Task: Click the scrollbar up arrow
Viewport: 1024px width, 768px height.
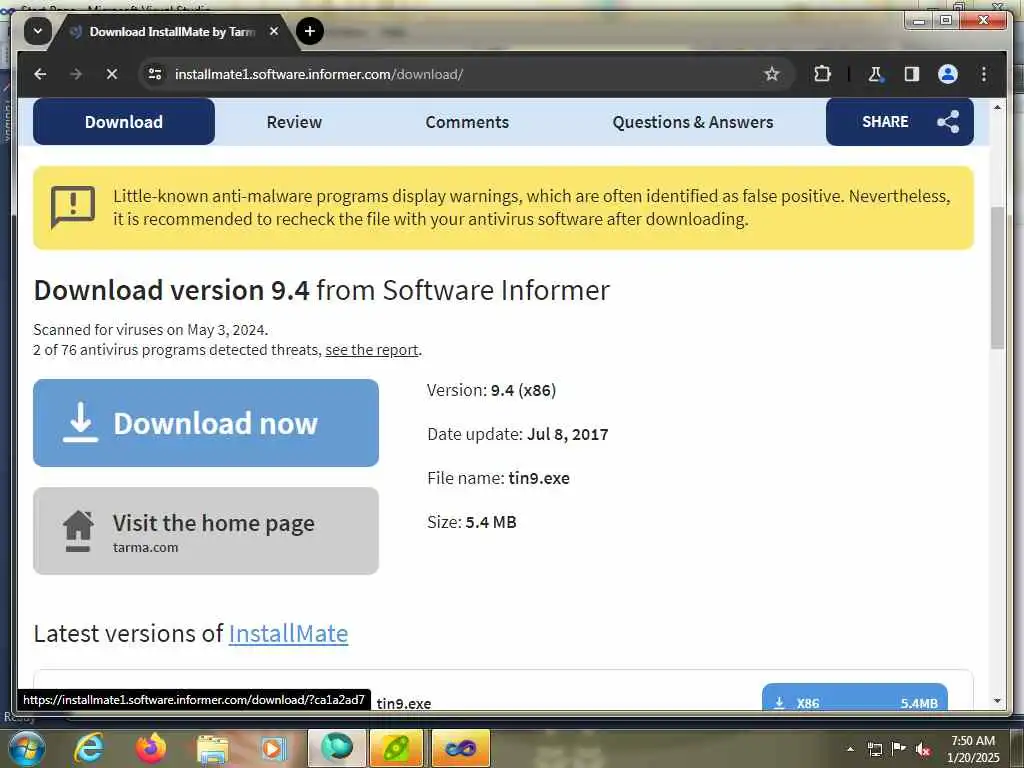Action: click(997, 107)
